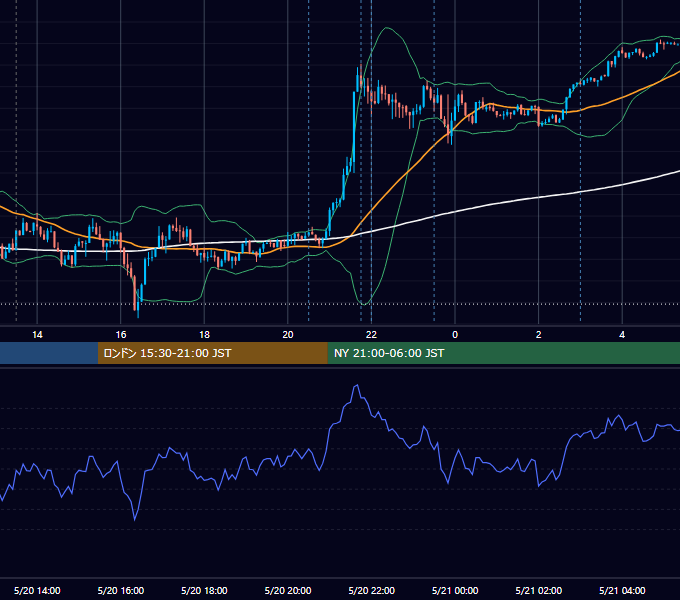Click the hour label 0 on chart axis
The height and width of the screenshot is (600, 680).
[455, 335]
